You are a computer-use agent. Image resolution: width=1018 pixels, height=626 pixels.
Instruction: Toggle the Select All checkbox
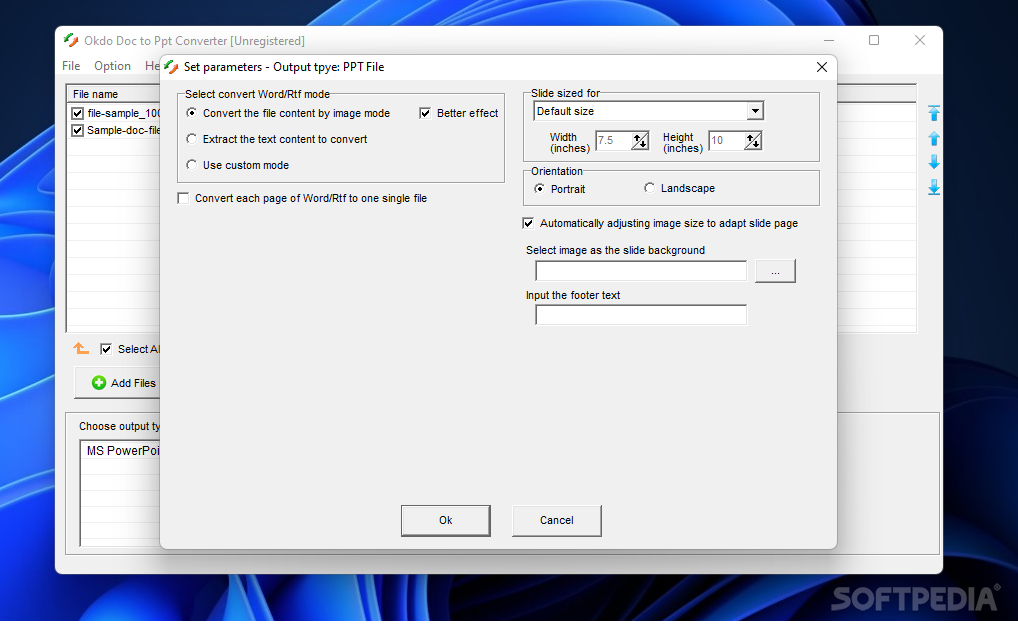click(106, 349)
